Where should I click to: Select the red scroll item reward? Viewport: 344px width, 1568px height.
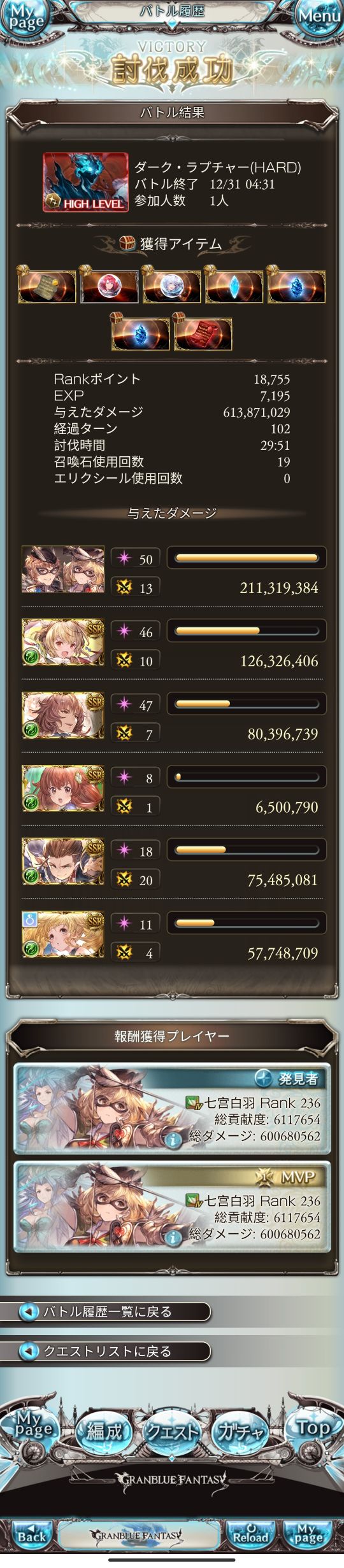[x=203, y=334]
